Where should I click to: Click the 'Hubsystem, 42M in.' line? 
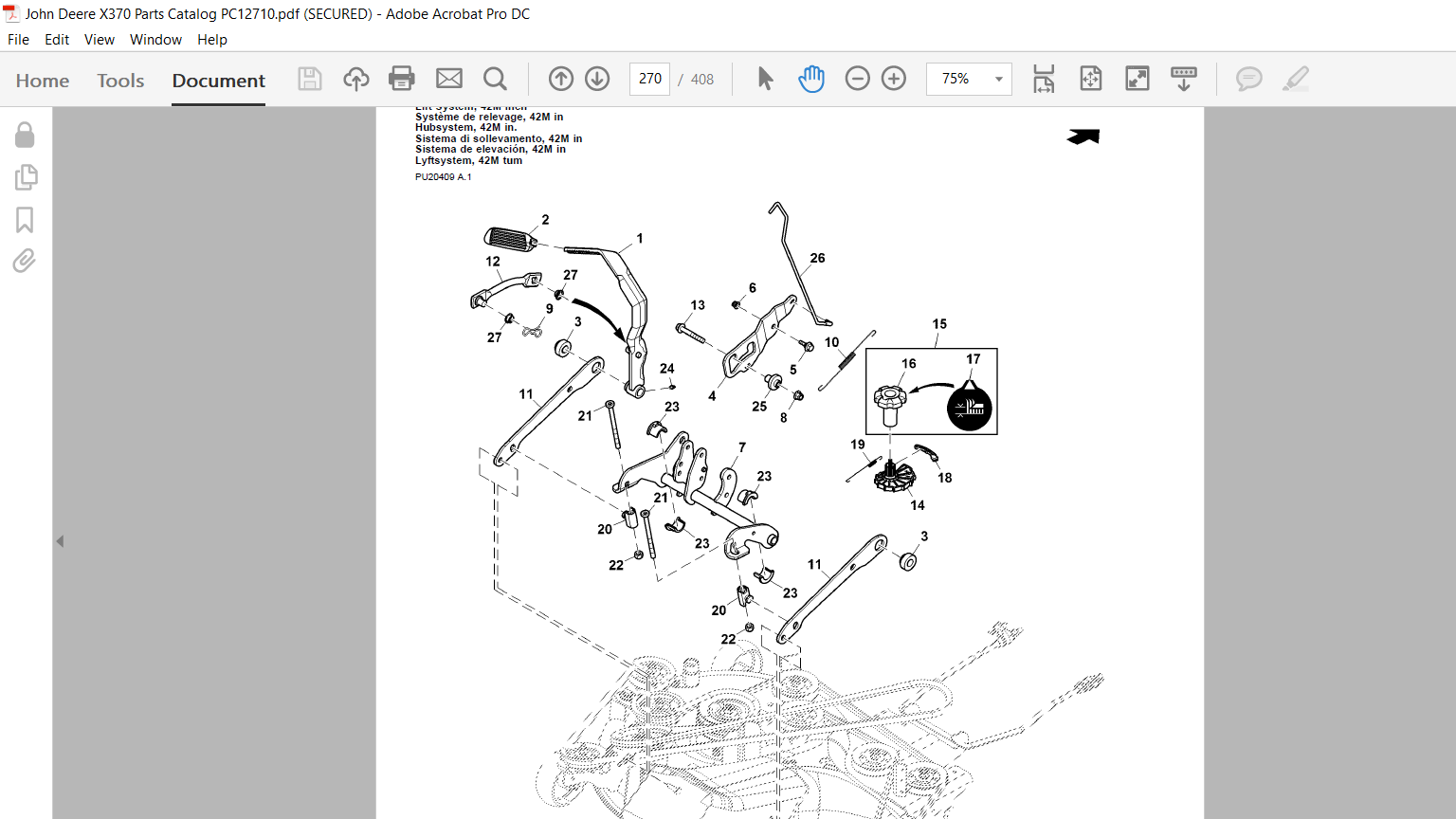point(466,127)
